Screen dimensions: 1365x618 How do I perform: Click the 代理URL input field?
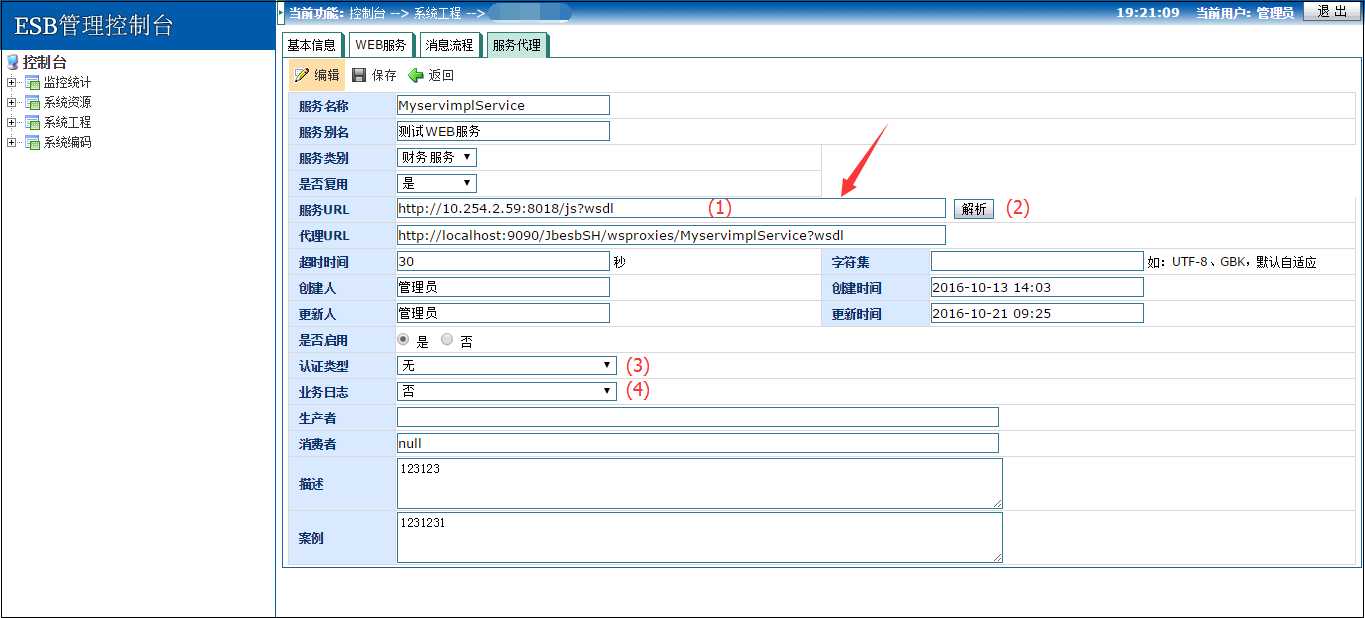pyautogui.click(x=671, y=235)
